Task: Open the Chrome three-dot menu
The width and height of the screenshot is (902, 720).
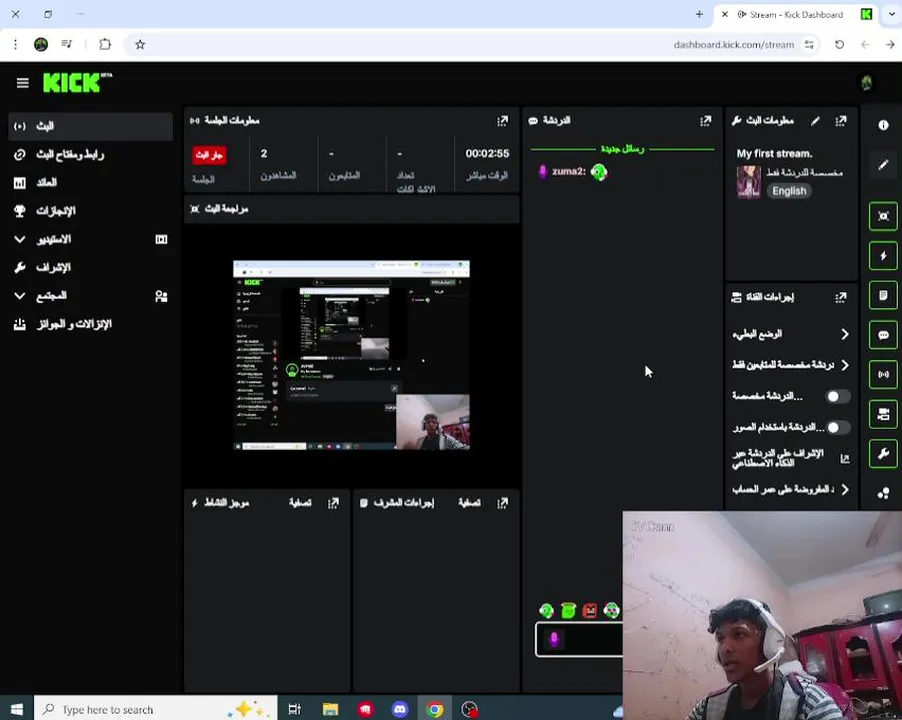Action: click(x=16, y=44)
